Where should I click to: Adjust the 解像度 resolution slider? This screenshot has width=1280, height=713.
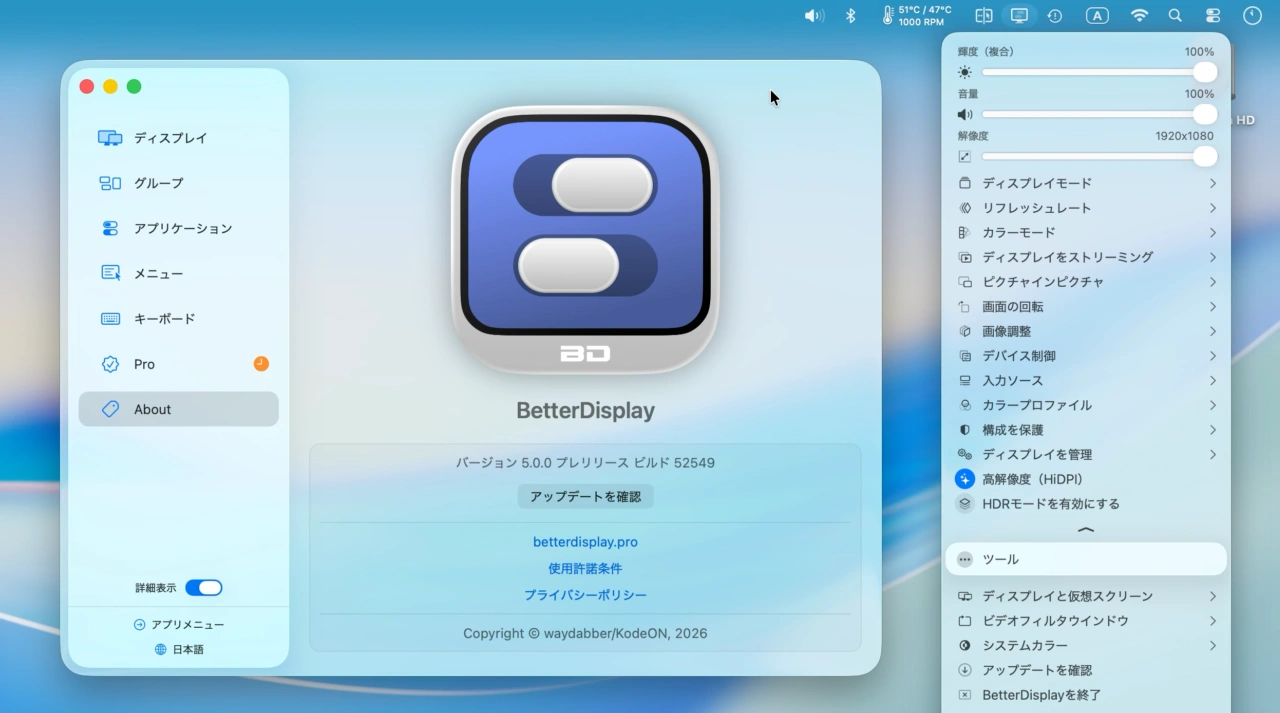[1098, 156]
